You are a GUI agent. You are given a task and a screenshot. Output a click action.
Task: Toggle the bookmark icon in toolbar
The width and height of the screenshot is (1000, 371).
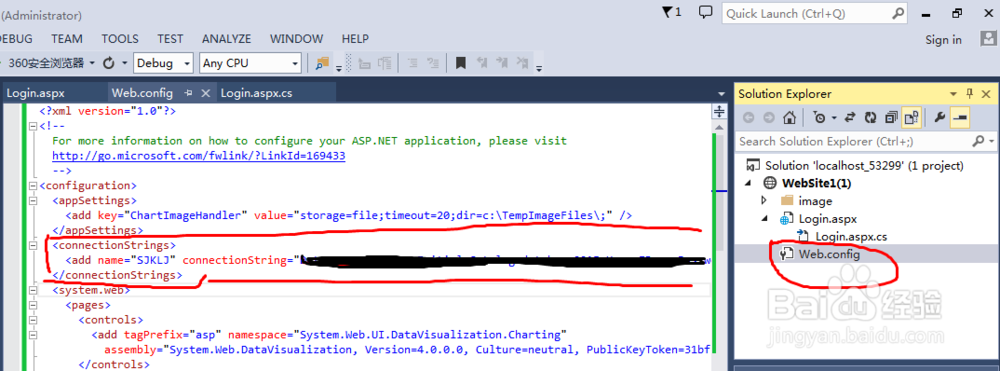460,63
